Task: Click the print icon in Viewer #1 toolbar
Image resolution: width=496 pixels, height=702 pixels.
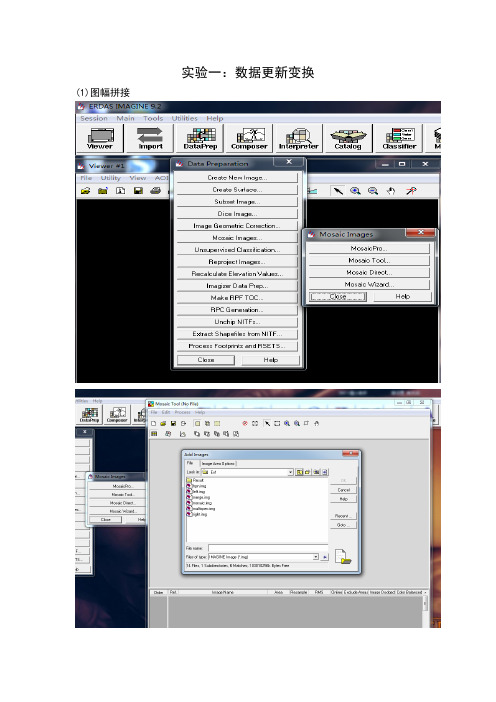Action: point(155,191)
